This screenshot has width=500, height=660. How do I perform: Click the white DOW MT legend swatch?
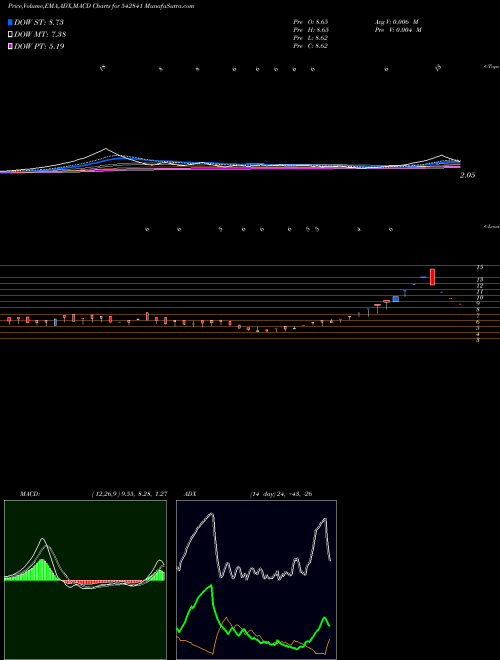11,35
